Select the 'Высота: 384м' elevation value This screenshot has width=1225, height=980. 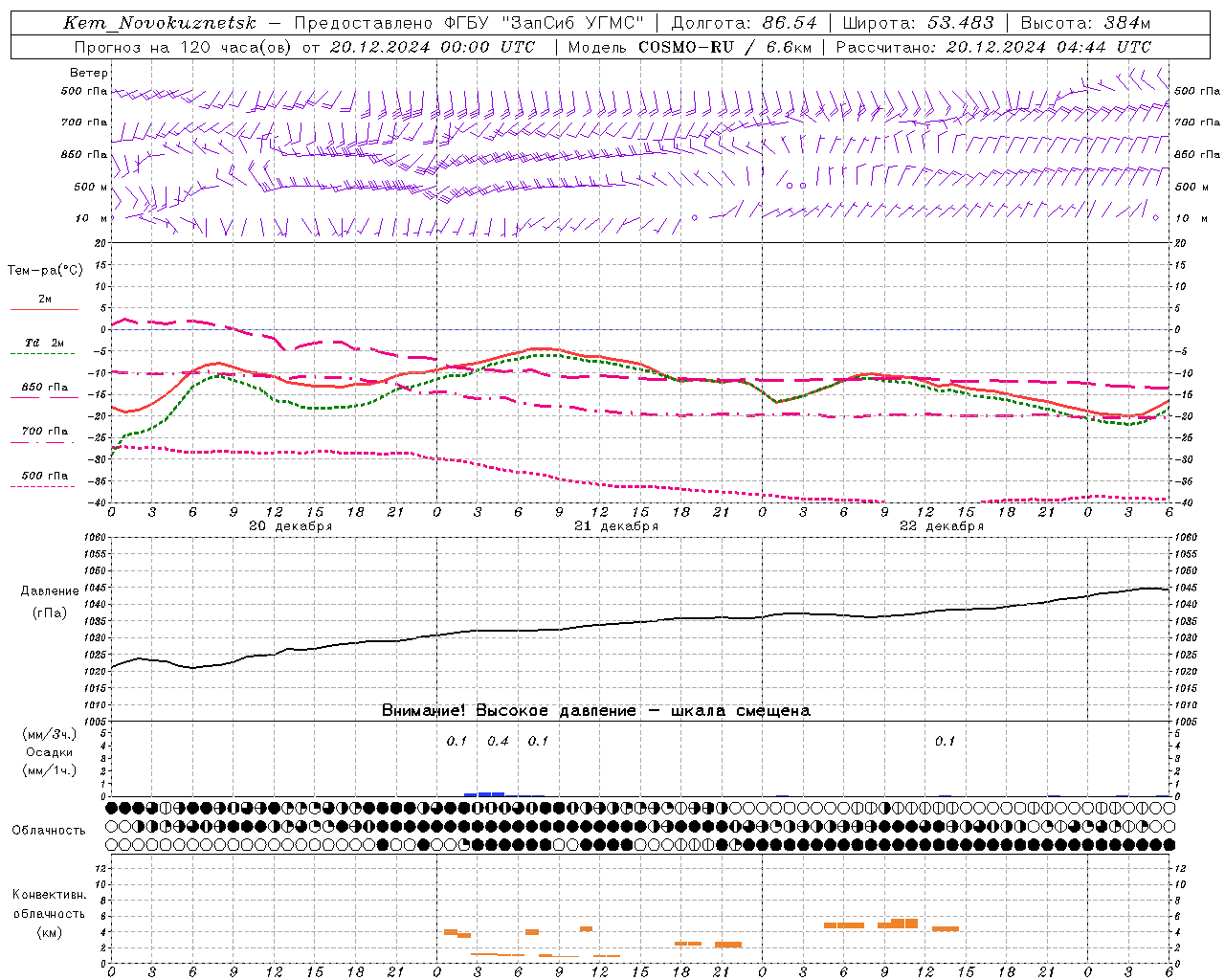1085,23
